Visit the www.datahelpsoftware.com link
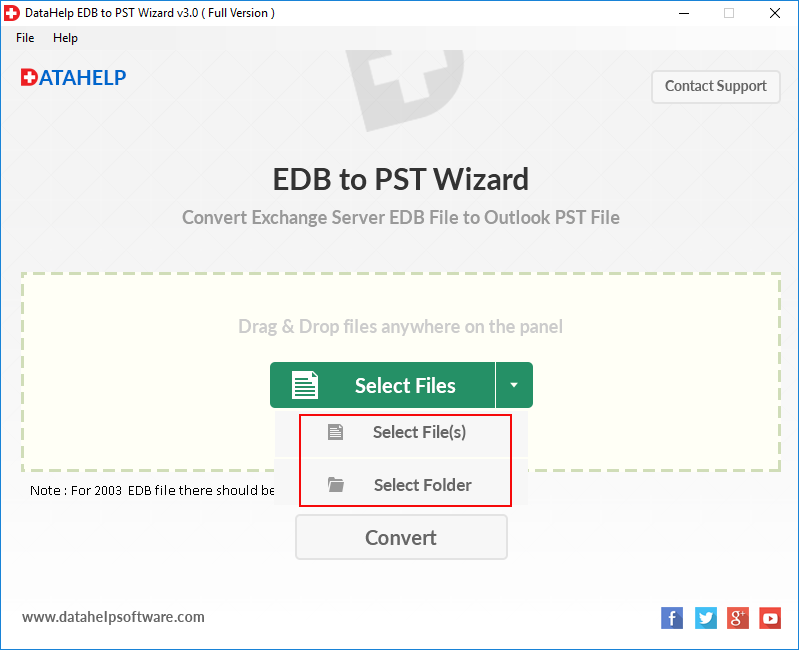 tap(113, 617)
